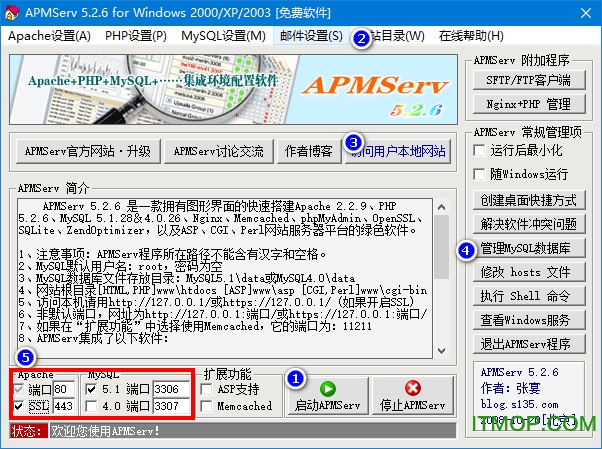Image resolution: width=602 pixels, height=449 pixels.
Task: Click APMServ讨论交流 button
Action: (218, 151)
